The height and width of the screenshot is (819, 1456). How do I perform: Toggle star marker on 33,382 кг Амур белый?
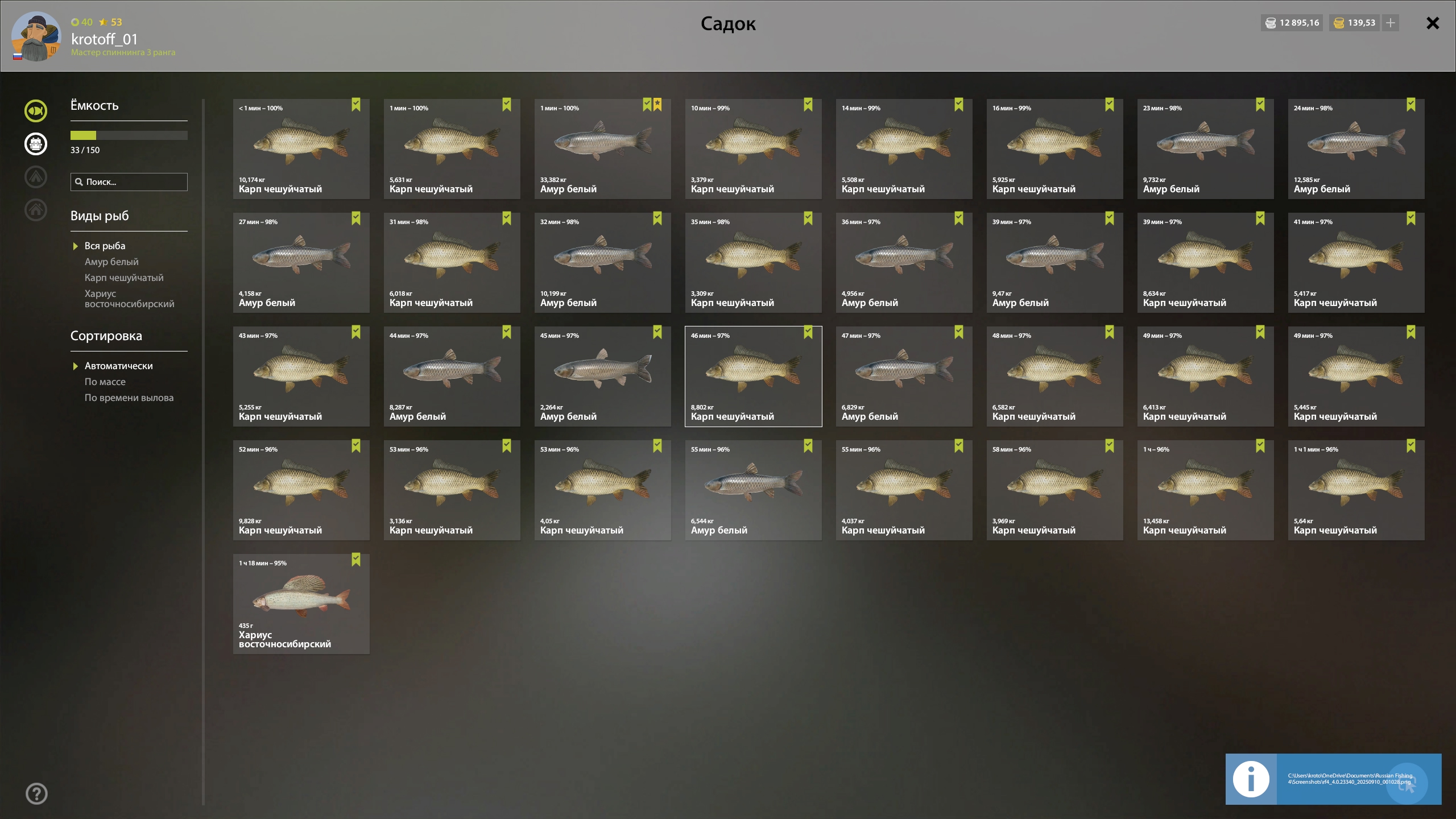pos(657,105)
